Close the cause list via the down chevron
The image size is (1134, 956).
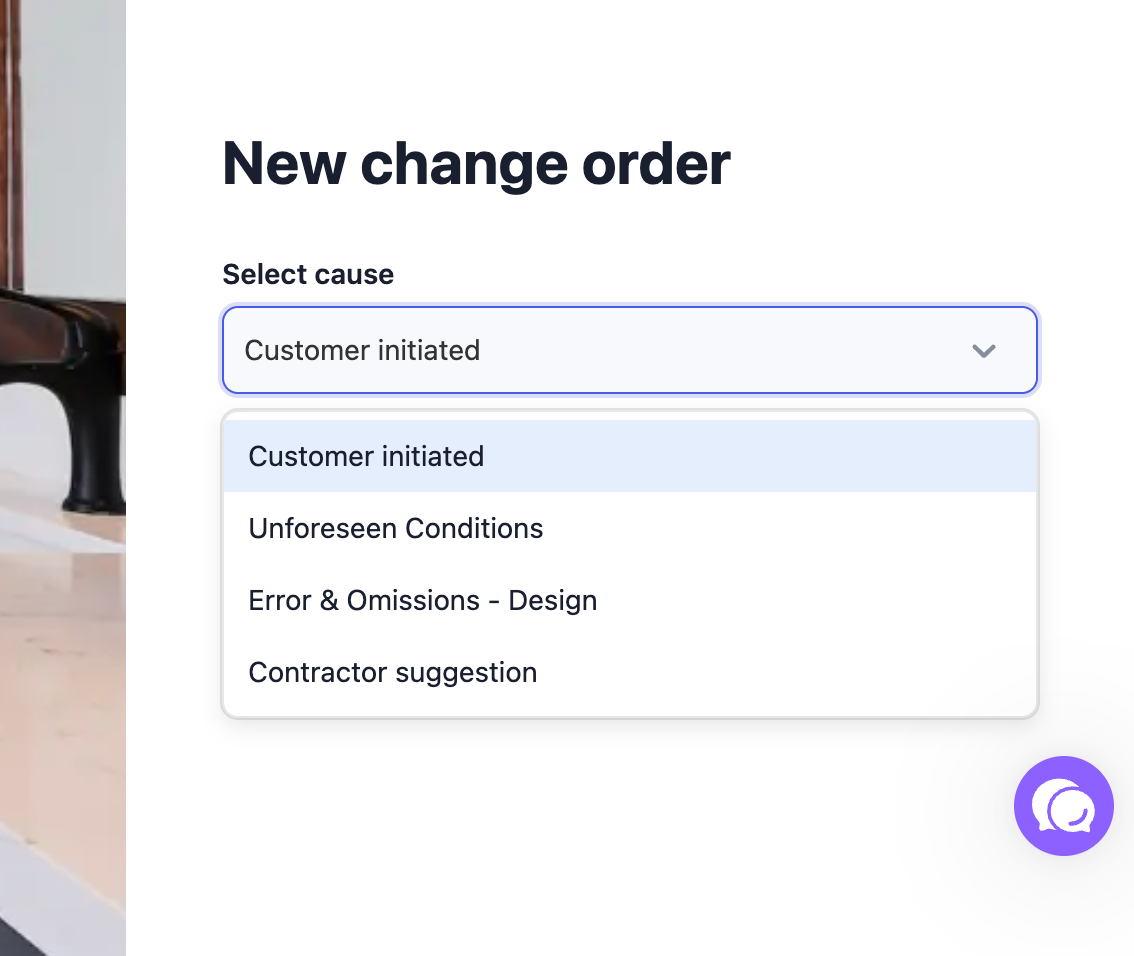(x=984, y=351)
